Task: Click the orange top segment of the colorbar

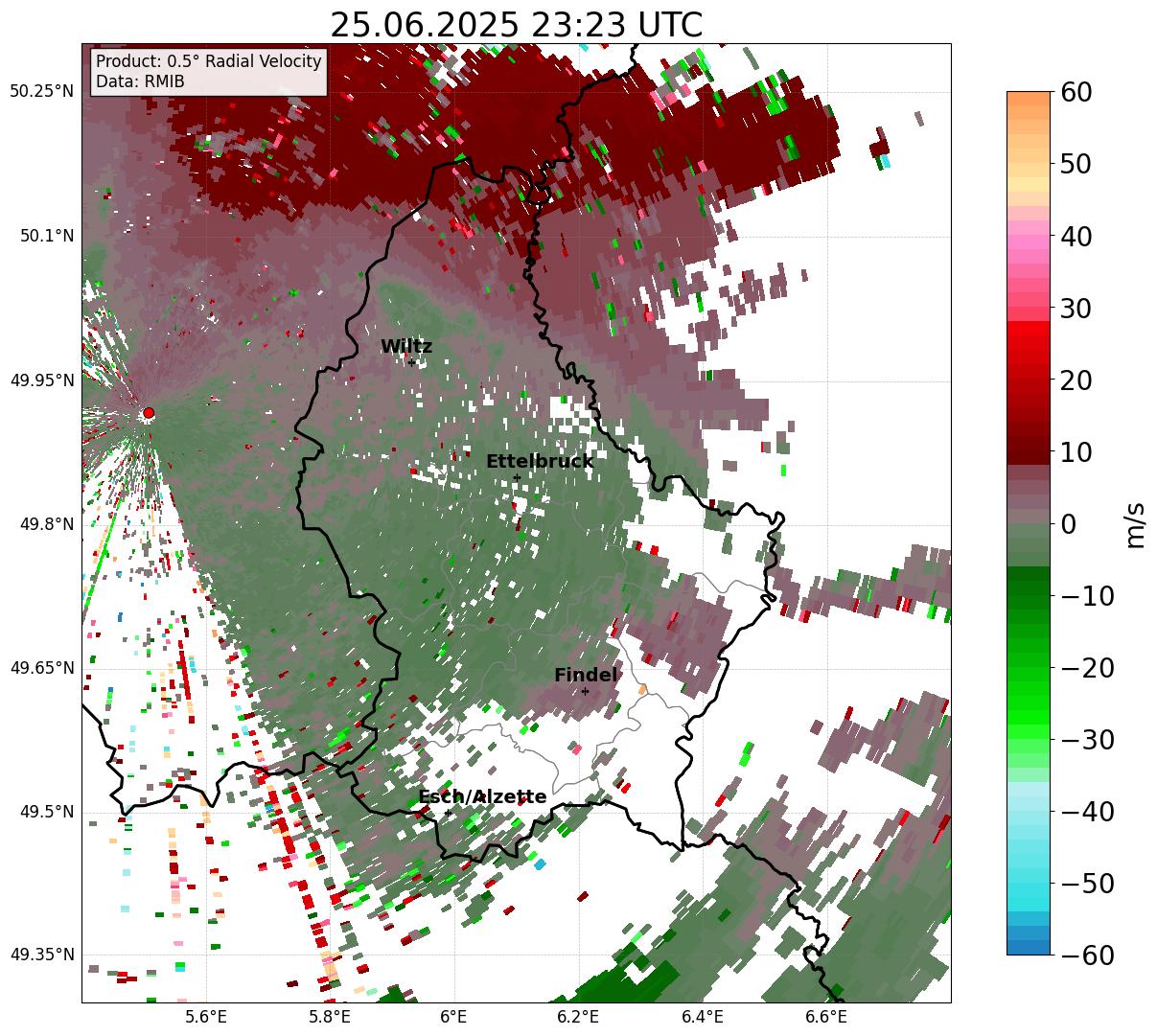Action: 1029,99
